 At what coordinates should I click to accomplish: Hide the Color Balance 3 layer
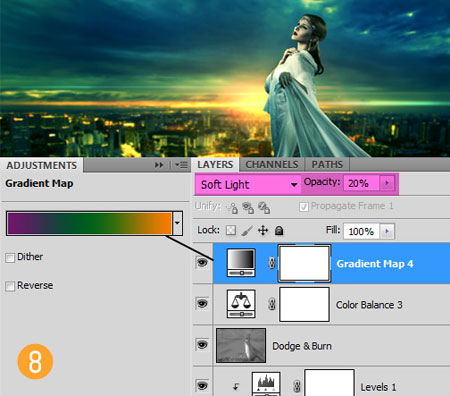(x=202, y=304)
